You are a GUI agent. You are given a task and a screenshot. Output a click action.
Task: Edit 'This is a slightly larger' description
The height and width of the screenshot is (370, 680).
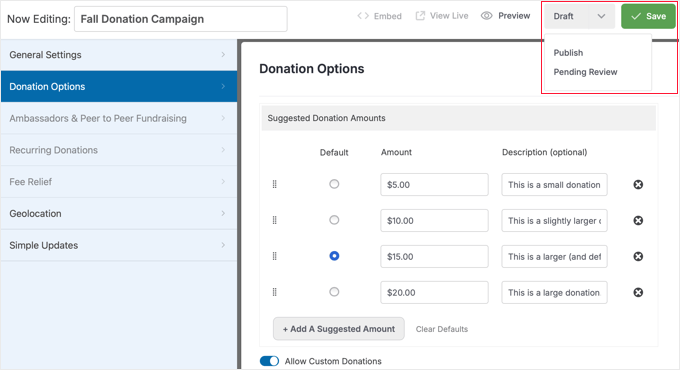554,221
